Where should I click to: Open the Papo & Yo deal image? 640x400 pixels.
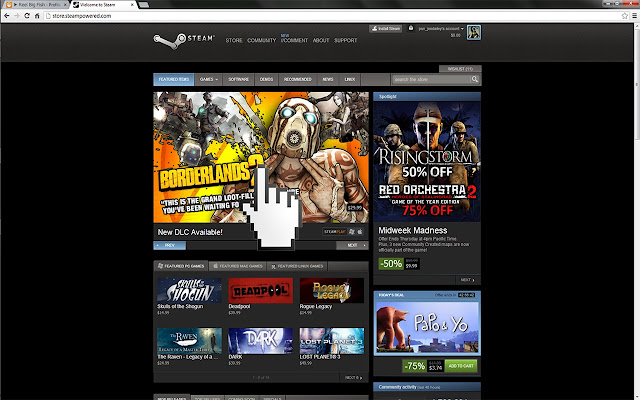427,327
